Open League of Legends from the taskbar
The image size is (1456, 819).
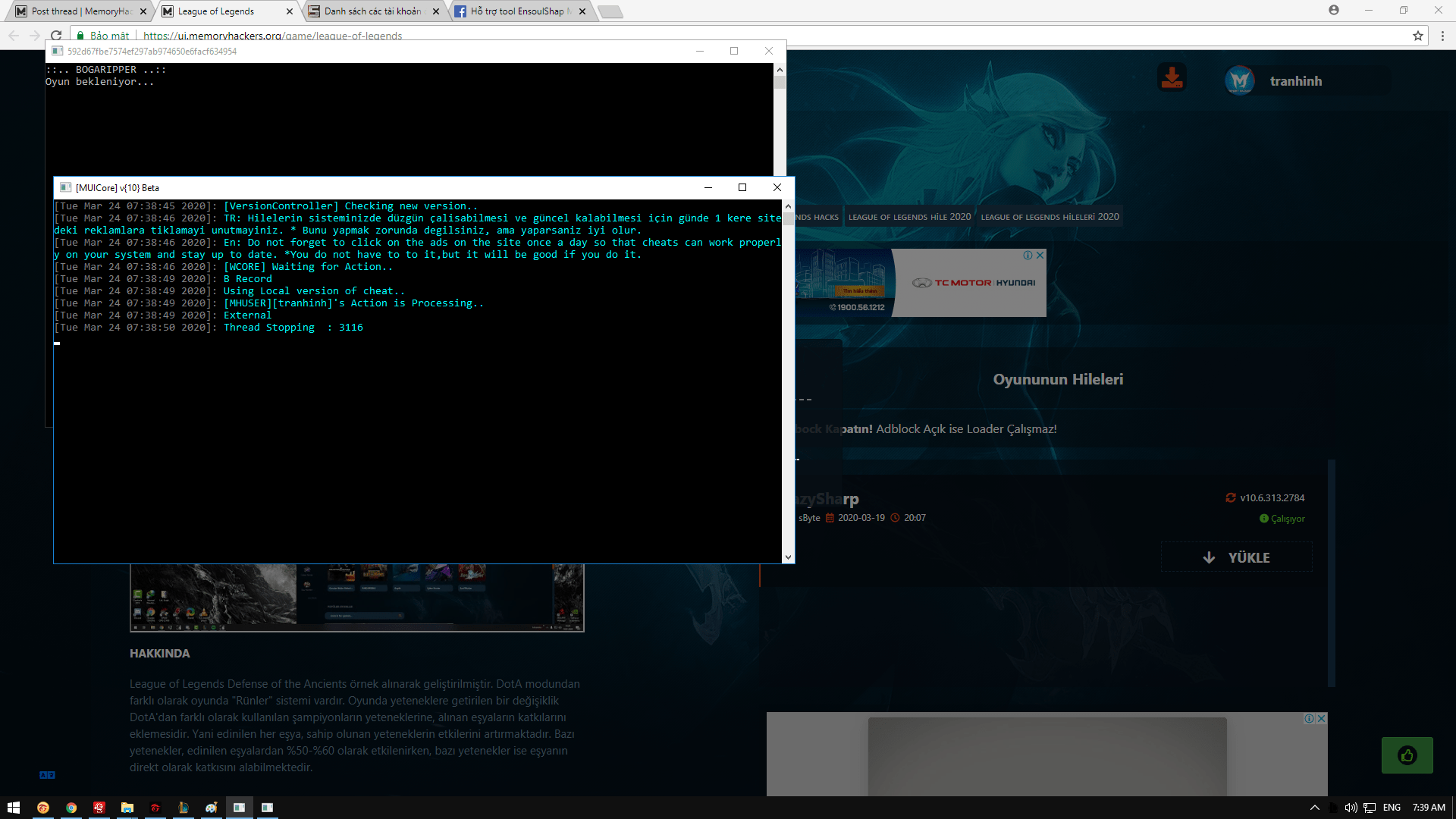(x=184, y=808)
